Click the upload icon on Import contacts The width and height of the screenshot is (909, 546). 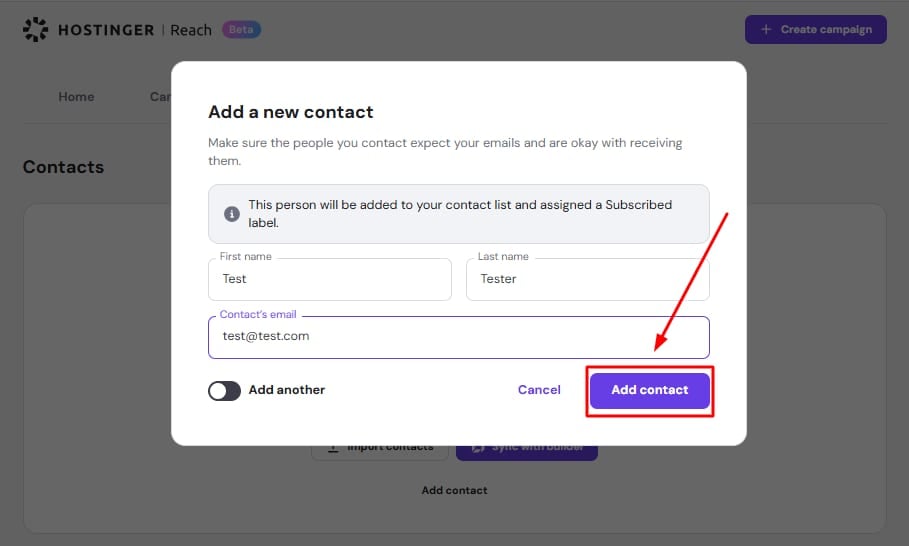(333, 448)
